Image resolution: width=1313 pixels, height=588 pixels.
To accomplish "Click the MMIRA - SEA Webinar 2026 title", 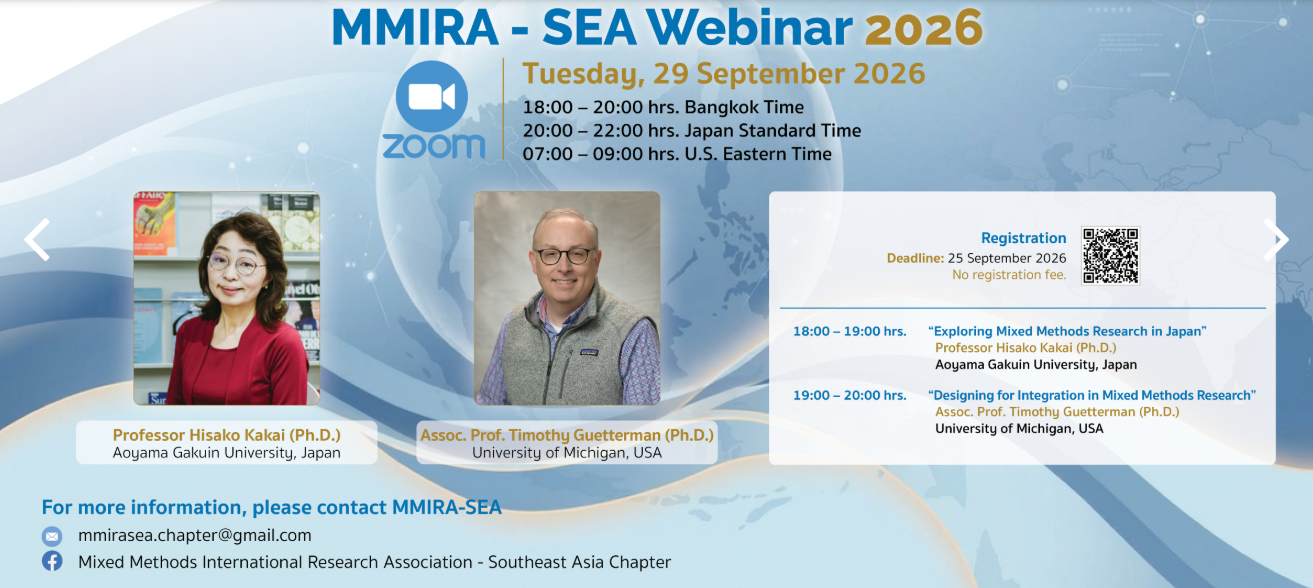I will pyautogui.click(x=657, y=27).
